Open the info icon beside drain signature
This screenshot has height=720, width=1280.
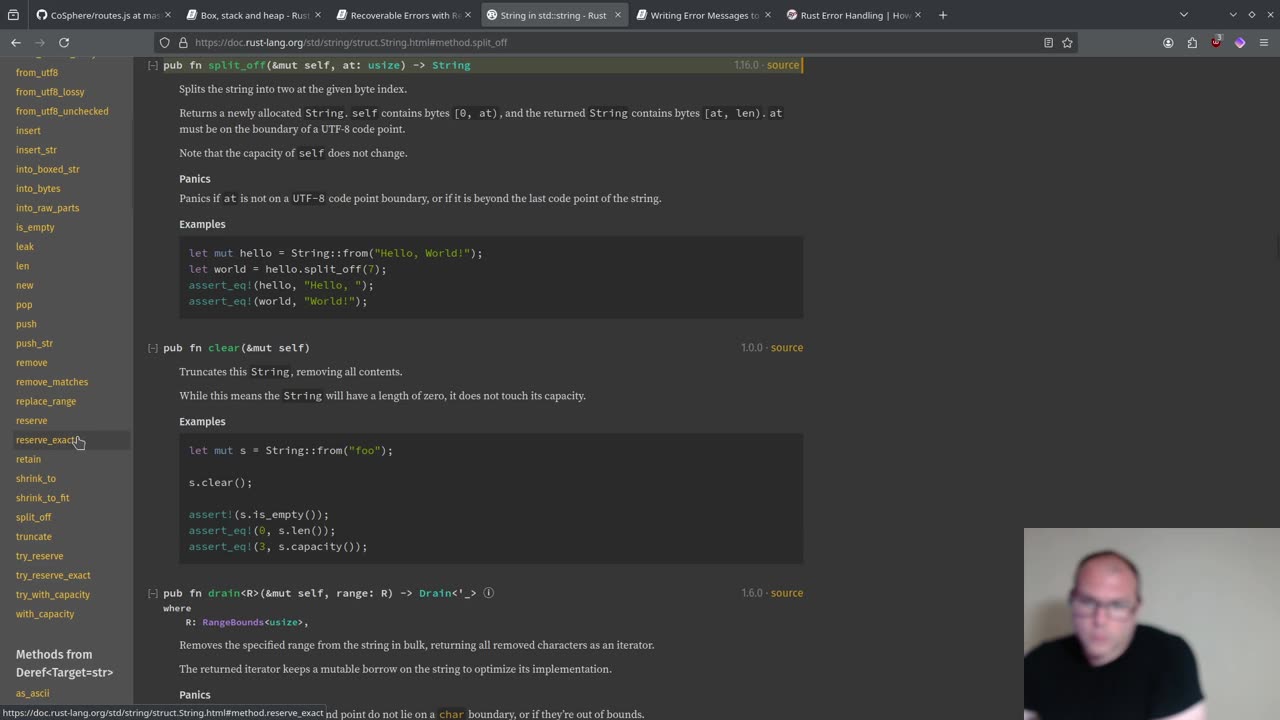click(x=489, y=593)
